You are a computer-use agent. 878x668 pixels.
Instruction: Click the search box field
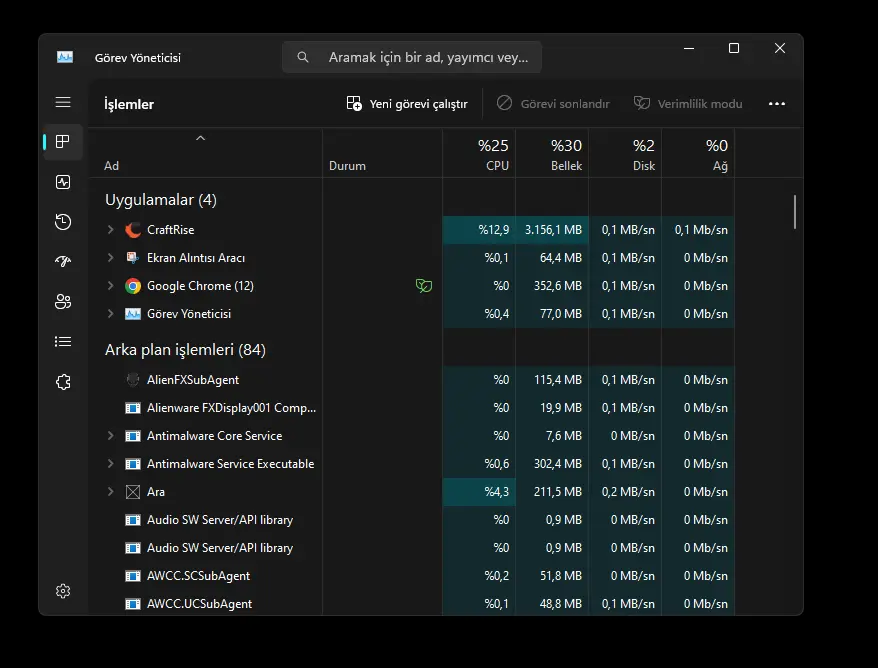coord(412,57)
